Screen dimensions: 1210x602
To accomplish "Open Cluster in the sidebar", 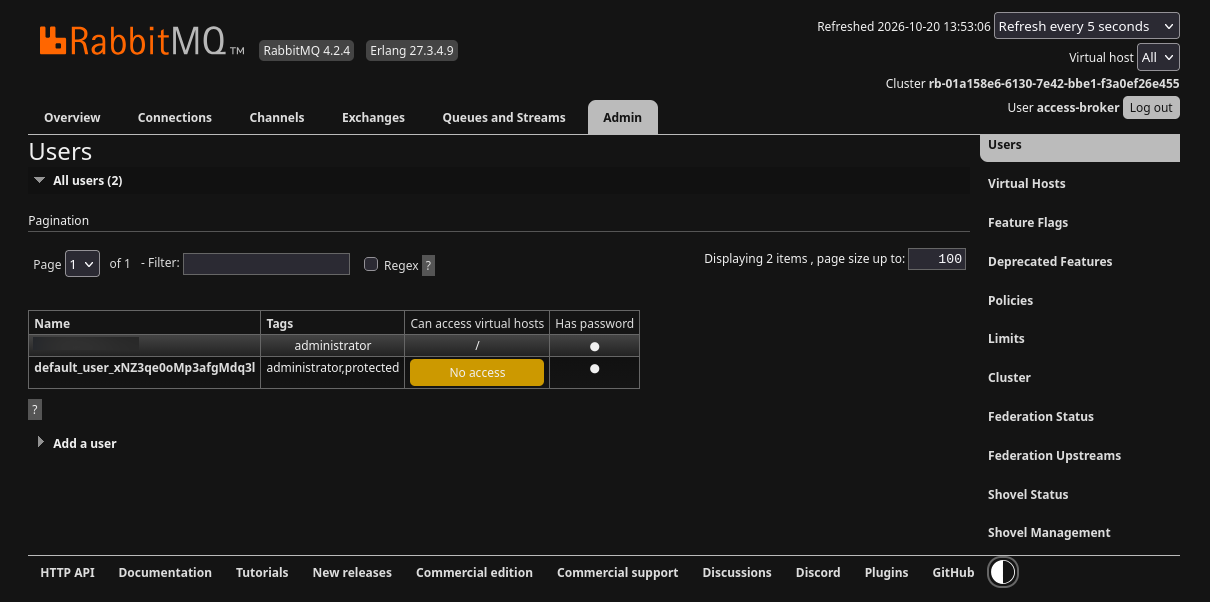I will click(x=1009, y=377).
